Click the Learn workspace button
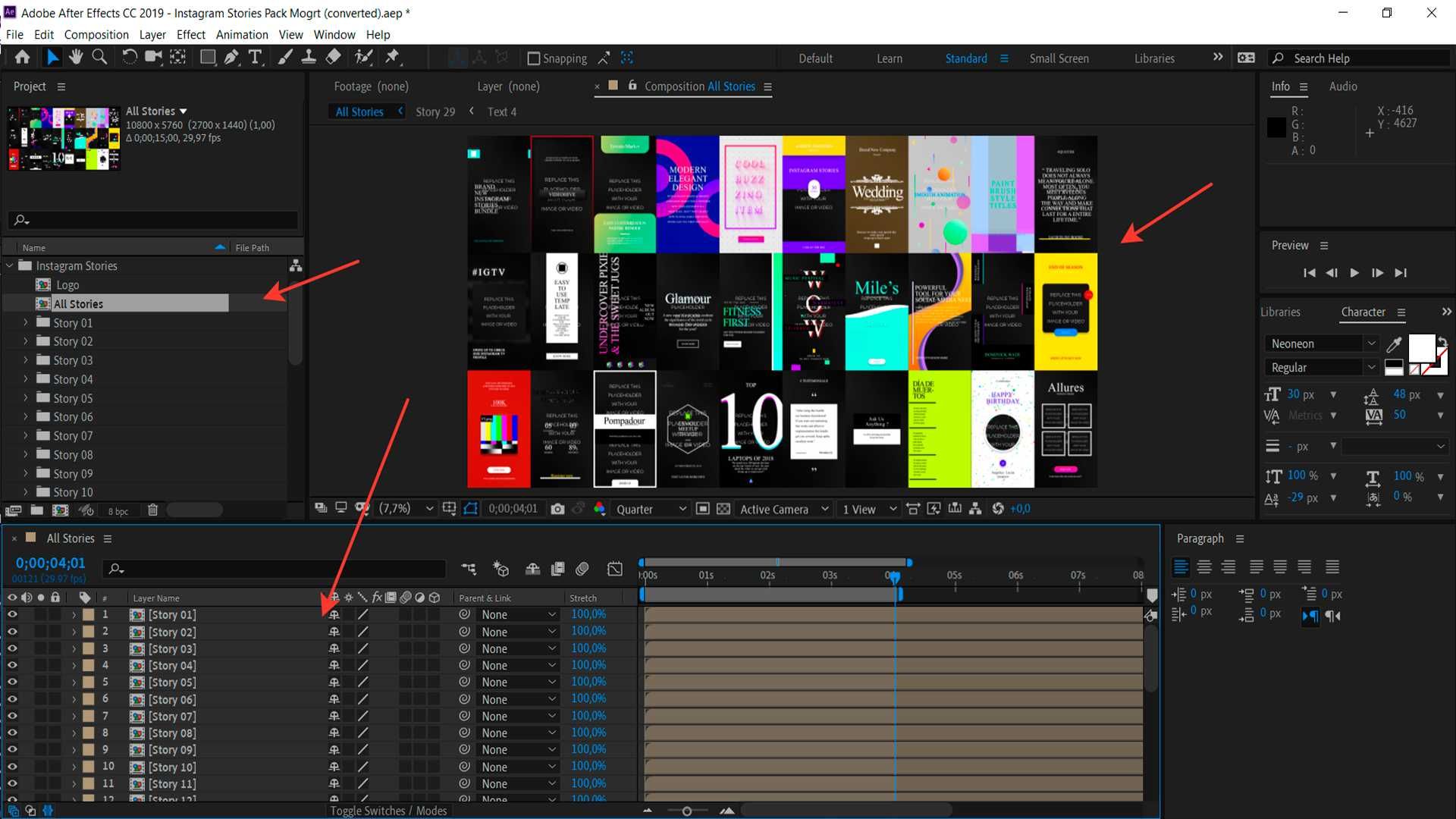 pos(888,58)
